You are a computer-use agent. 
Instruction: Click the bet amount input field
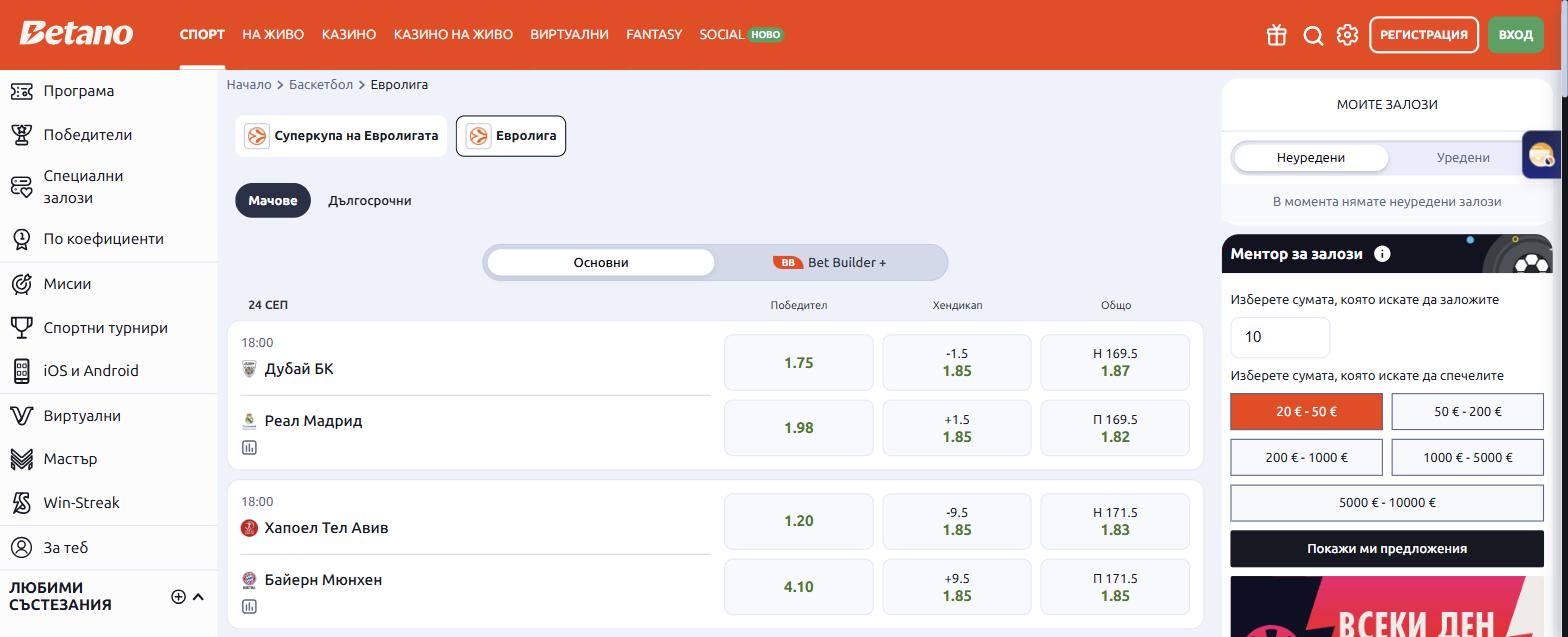click(1280, 337)
